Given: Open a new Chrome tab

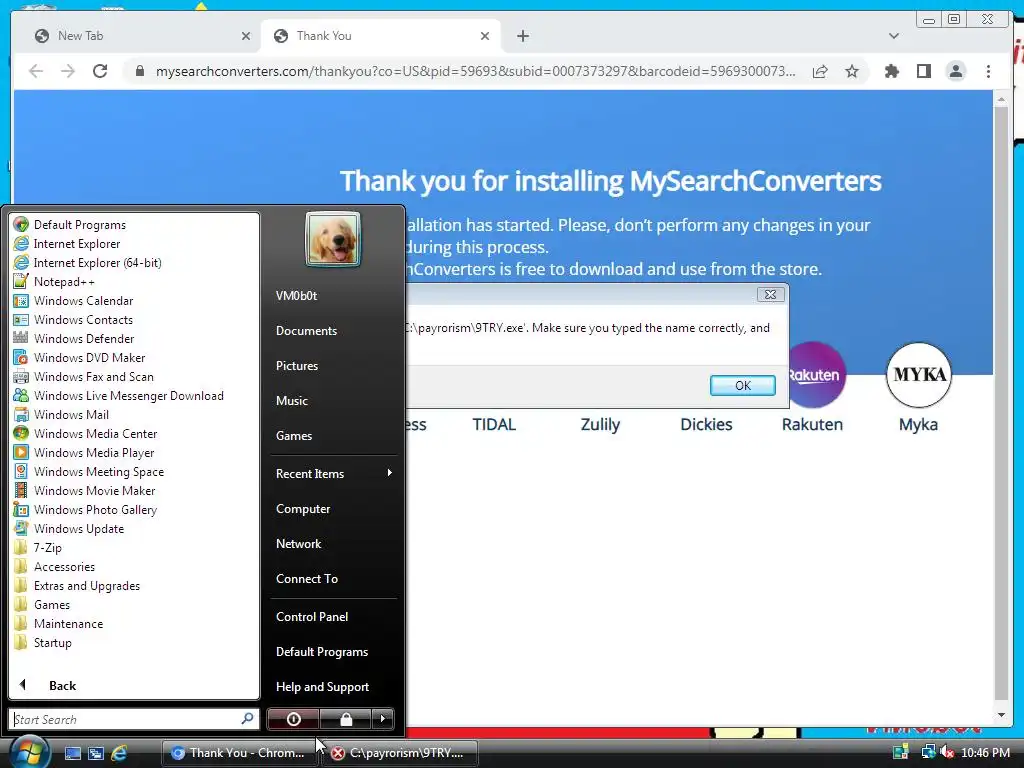Looking at the screenshot, I should tap(522, 36).
